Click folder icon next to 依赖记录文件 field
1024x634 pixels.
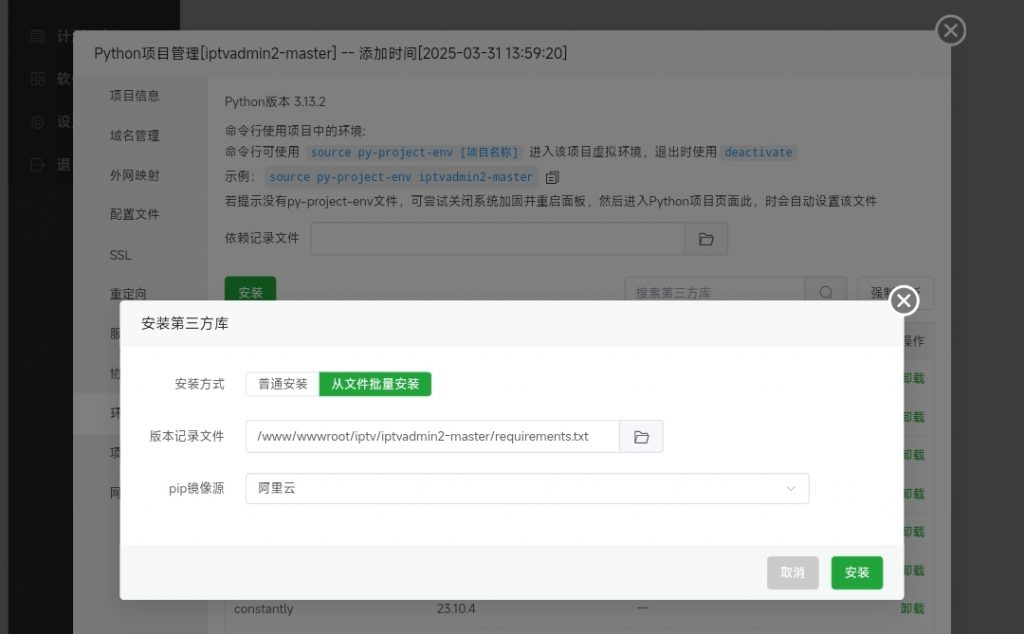coord(706,239)
